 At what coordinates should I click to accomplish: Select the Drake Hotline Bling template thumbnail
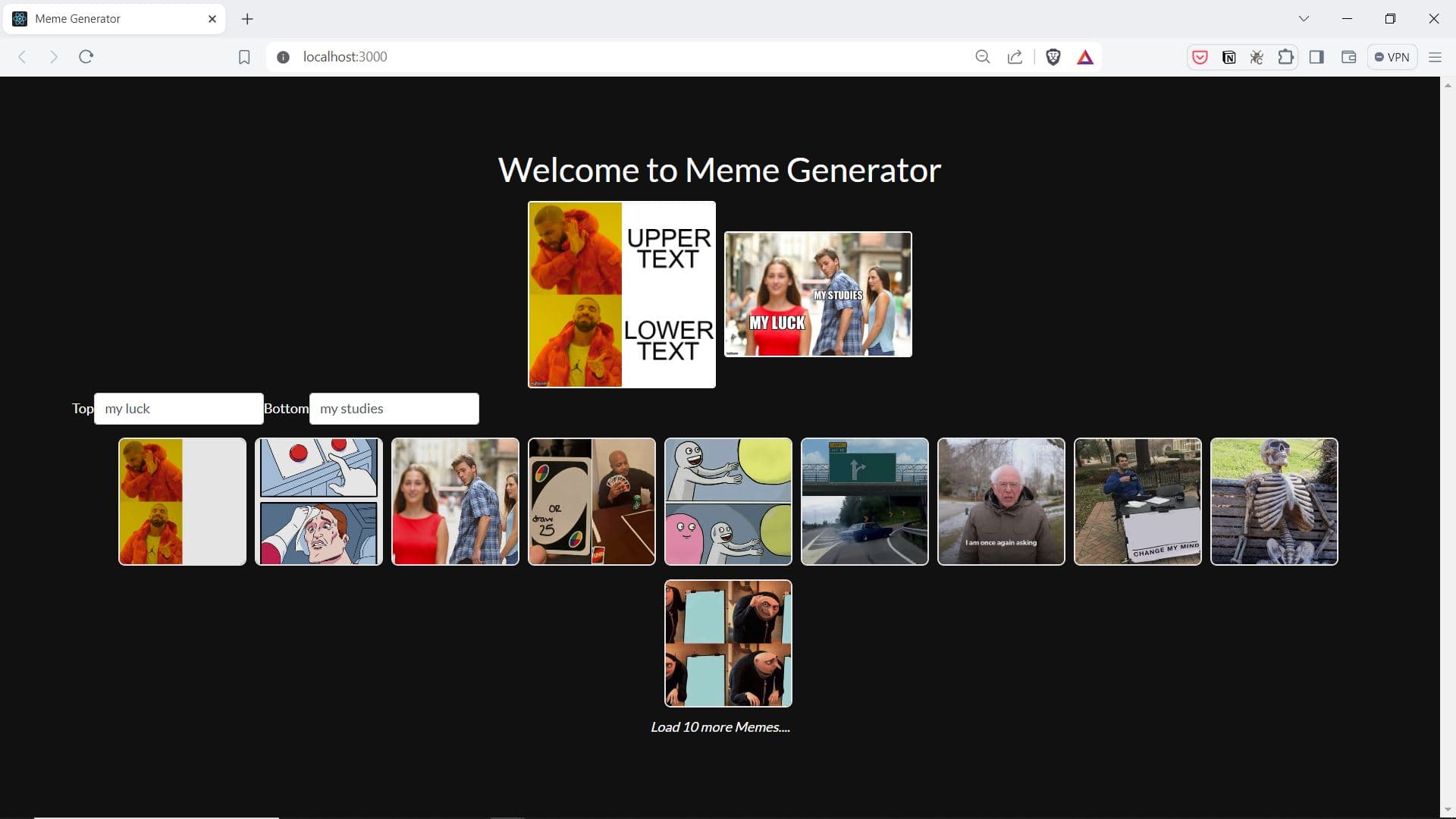pos(182,501)
